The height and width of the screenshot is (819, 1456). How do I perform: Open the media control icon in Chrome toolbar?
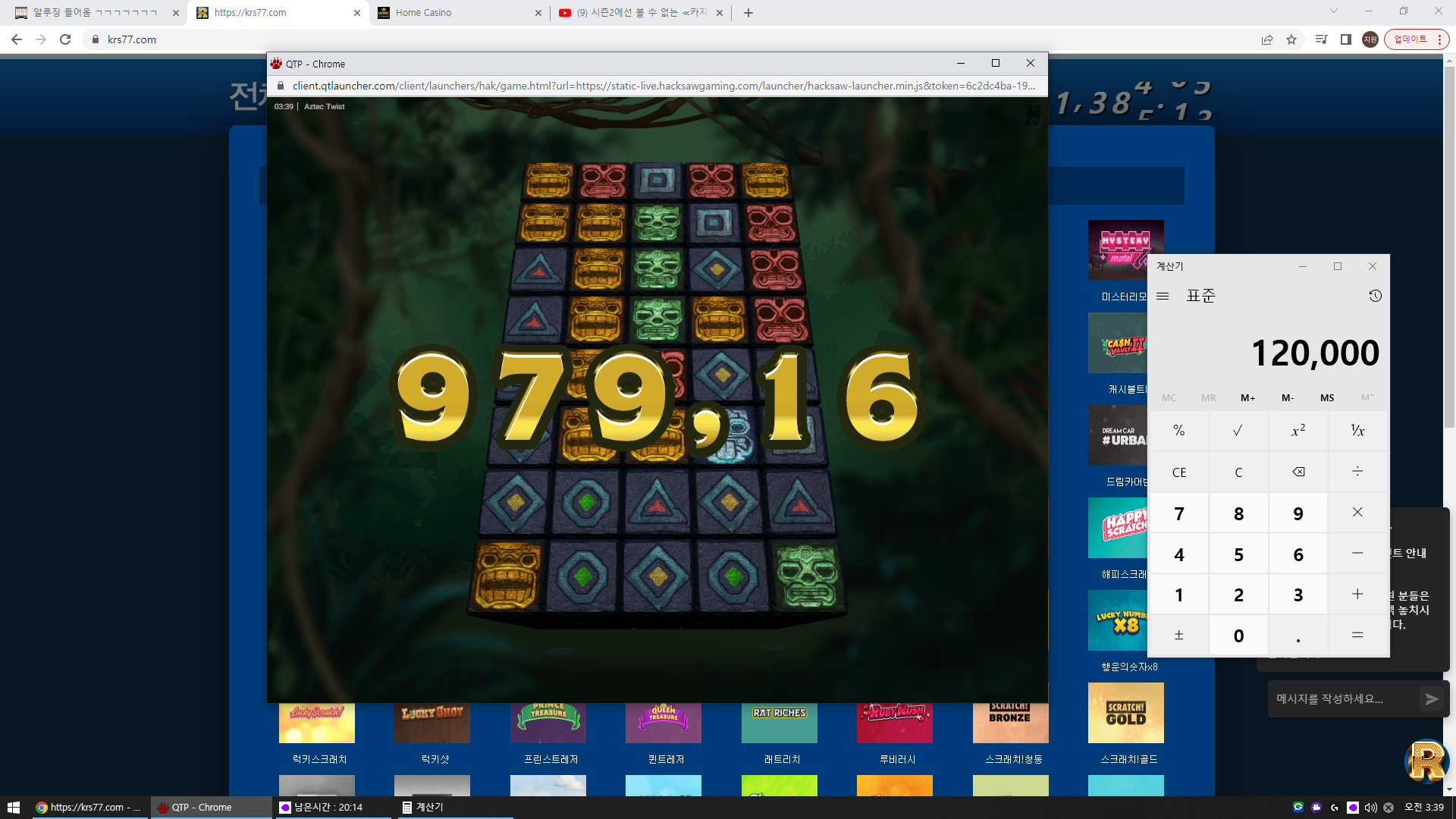pyautogui.click(x=1321, y=39)
